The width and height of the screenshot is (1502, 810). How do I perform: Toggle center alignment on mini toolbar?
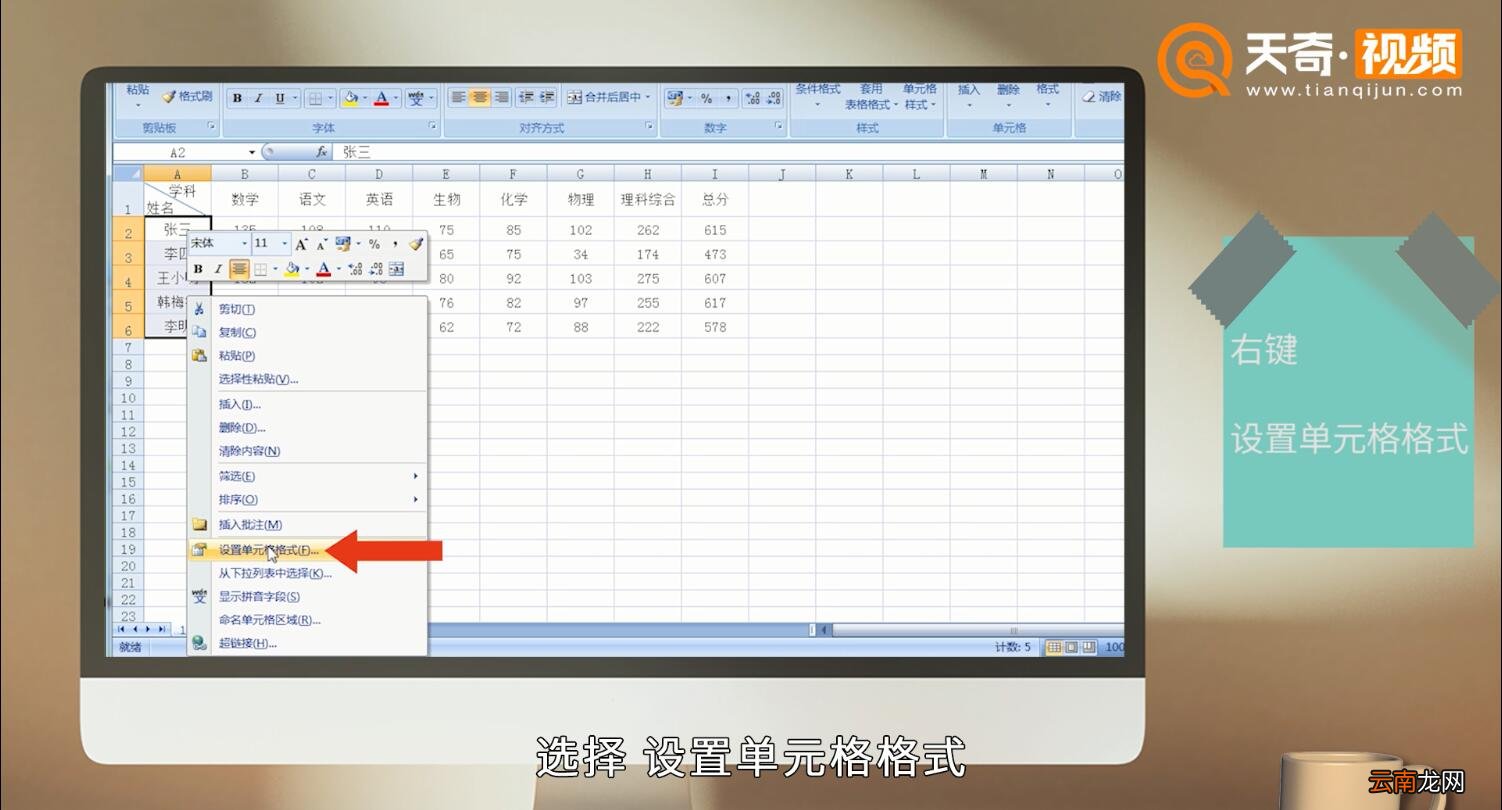click(x=239, y=269)
